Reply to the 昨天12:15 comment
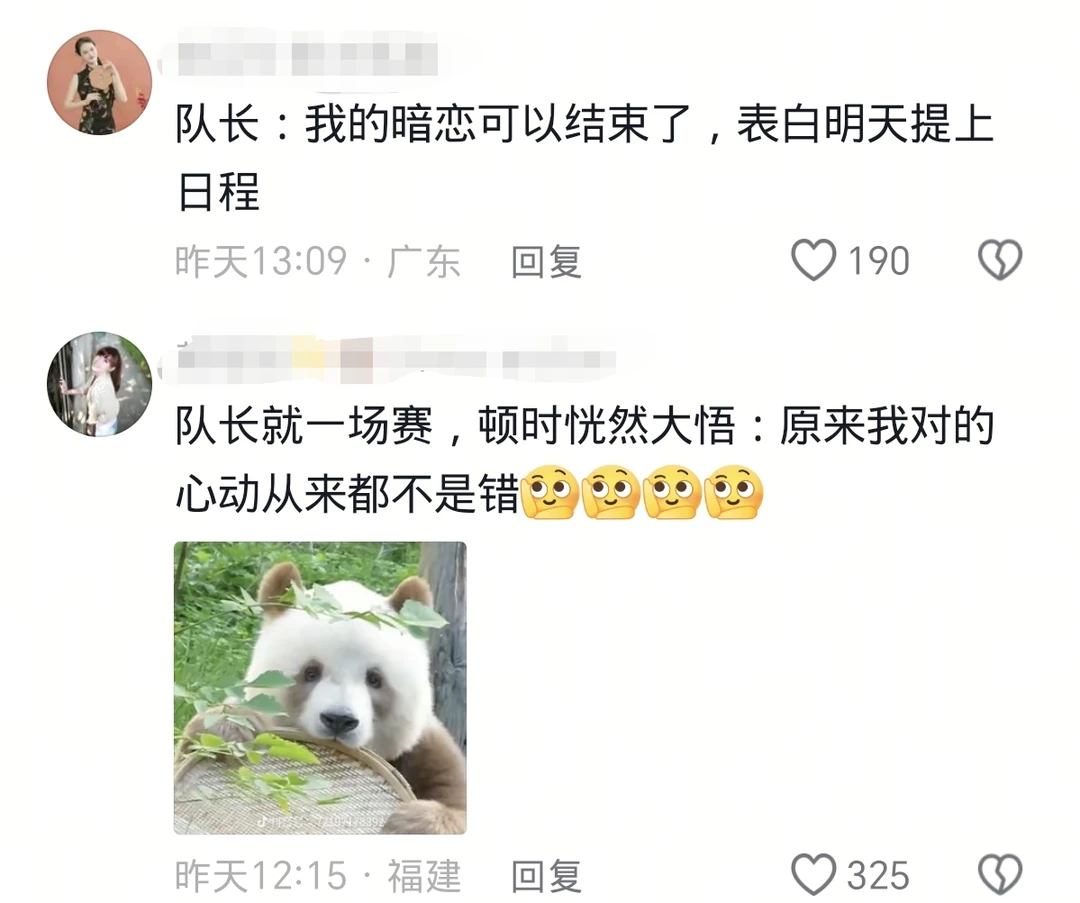This screenshot has width=1080, height=903. [546, 877]
